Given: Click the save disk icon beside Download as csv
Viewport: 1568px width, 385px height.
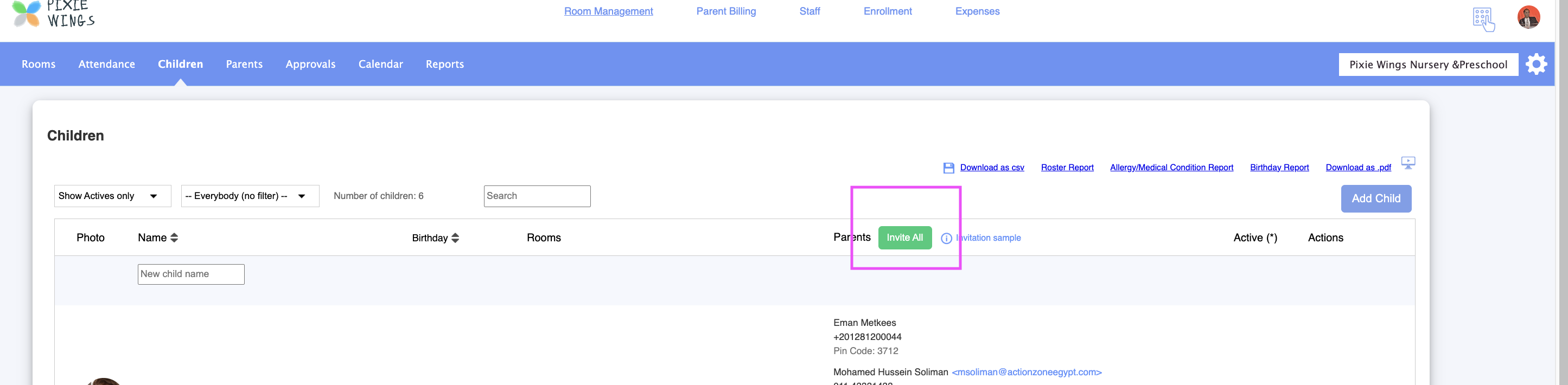Looking at the screenshot, I should pos(948,168).
